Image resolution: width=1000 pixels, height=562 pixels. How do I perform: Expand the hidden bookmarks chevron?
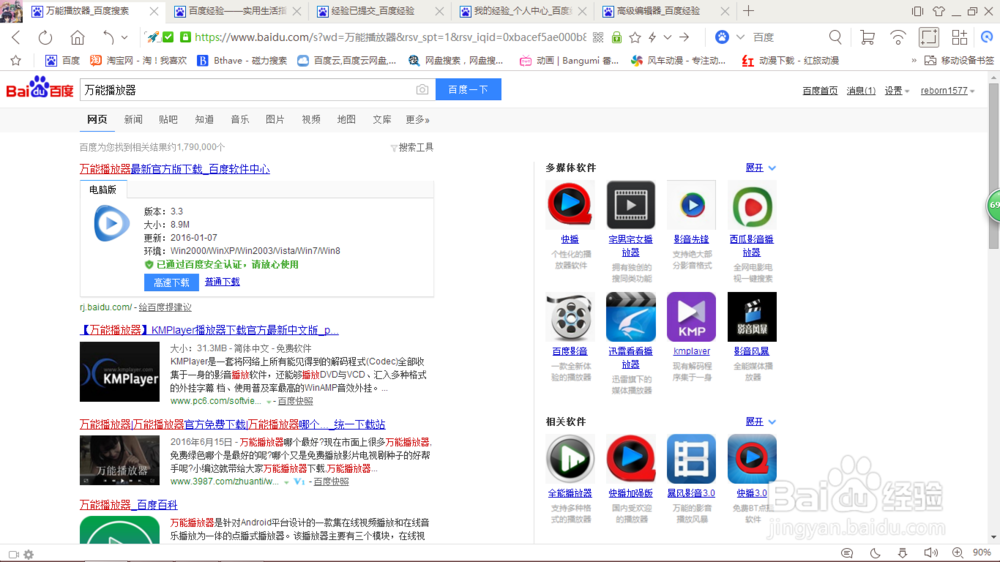[x=913, y=61]
